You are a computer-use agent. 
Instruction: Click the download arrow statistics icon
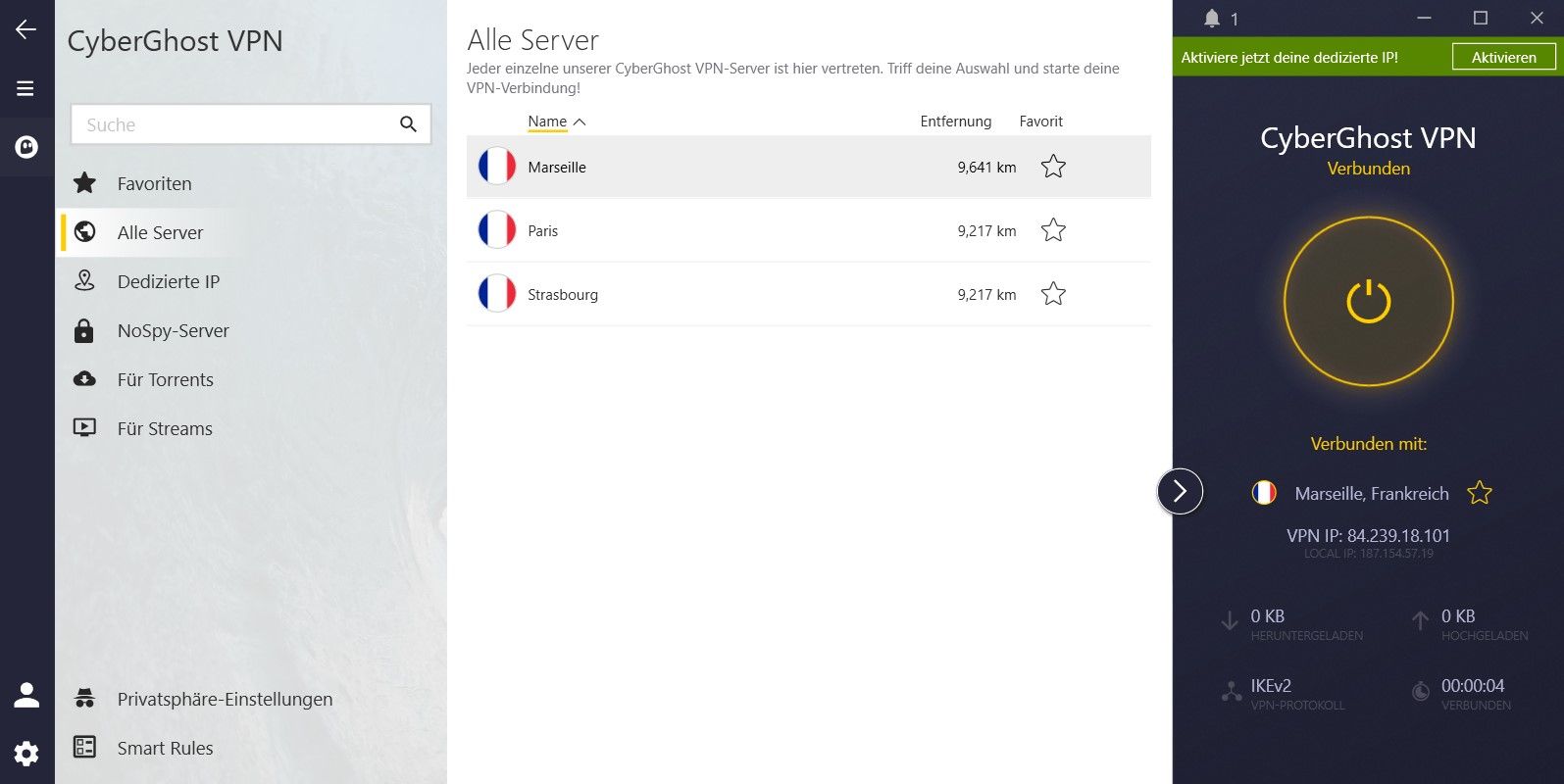[1230, 620]
